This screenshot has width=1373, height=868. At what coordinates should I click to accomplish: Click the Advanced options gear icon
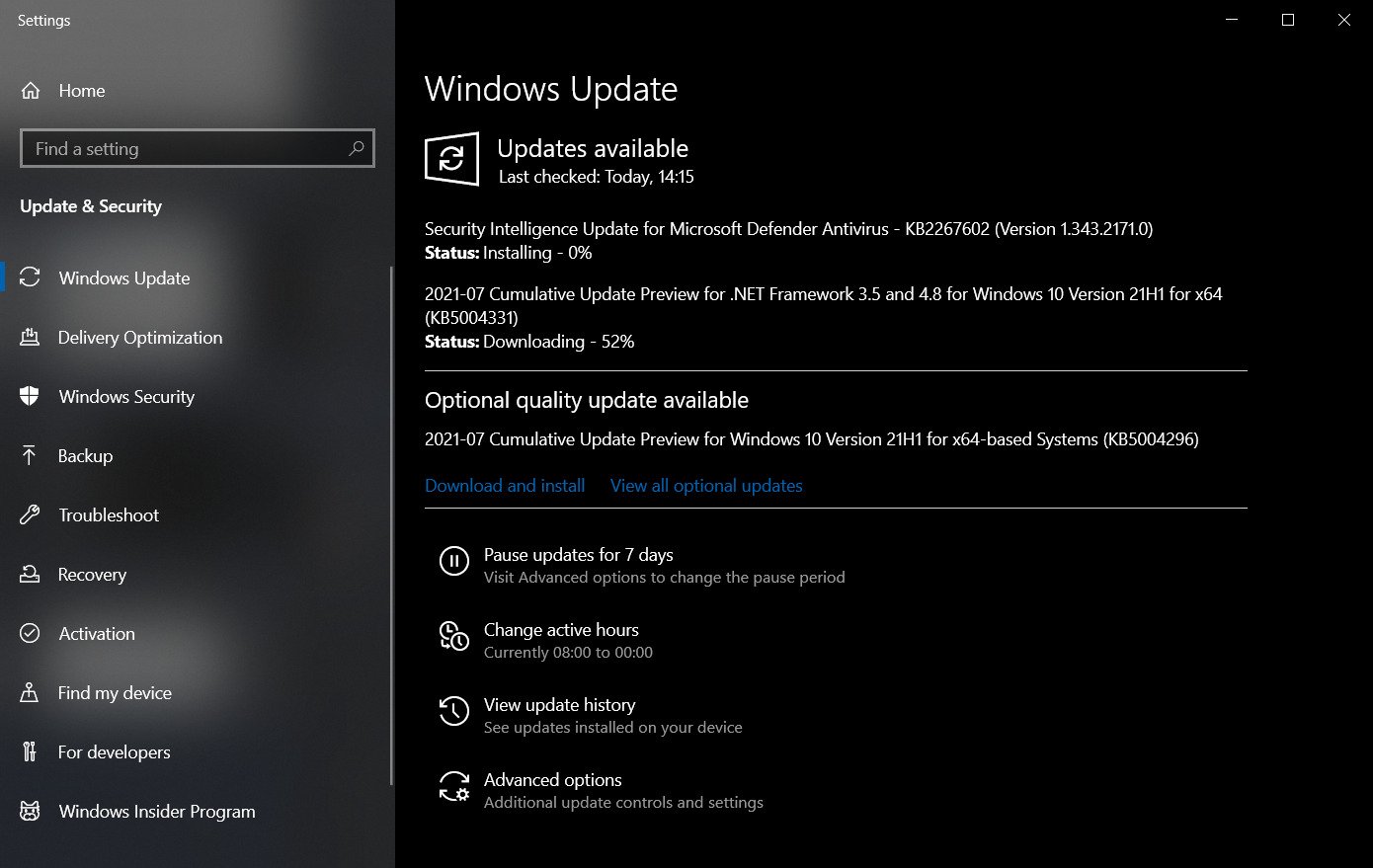click(453, 786)
